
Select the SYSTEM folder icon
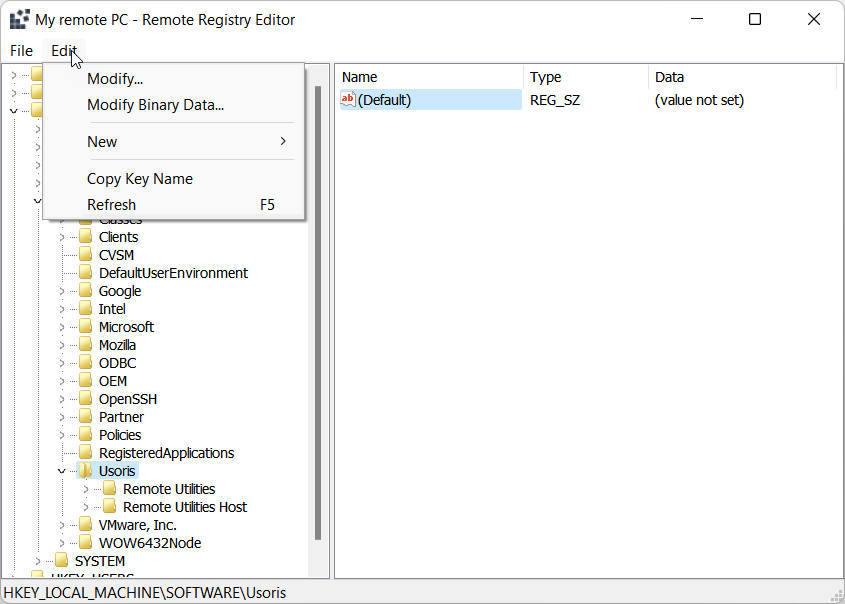pyautogui.click(x=62, y=561)
